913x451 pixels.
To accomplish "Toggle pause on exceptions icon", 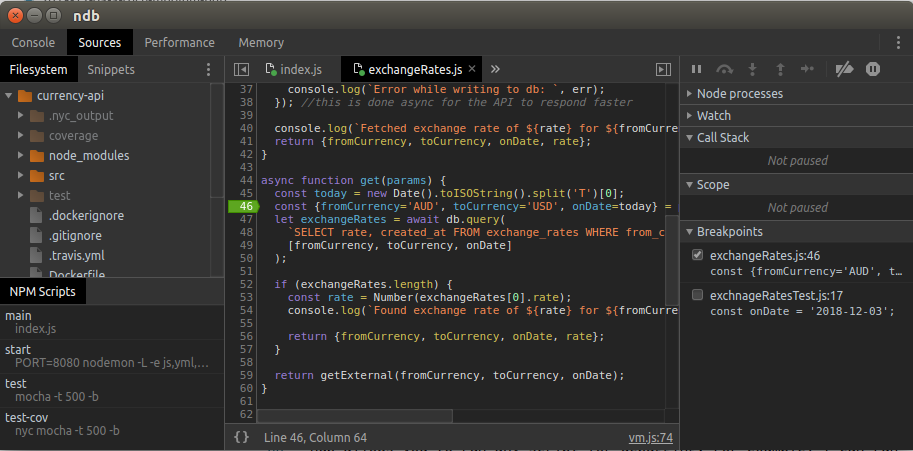I will (873, 69).
